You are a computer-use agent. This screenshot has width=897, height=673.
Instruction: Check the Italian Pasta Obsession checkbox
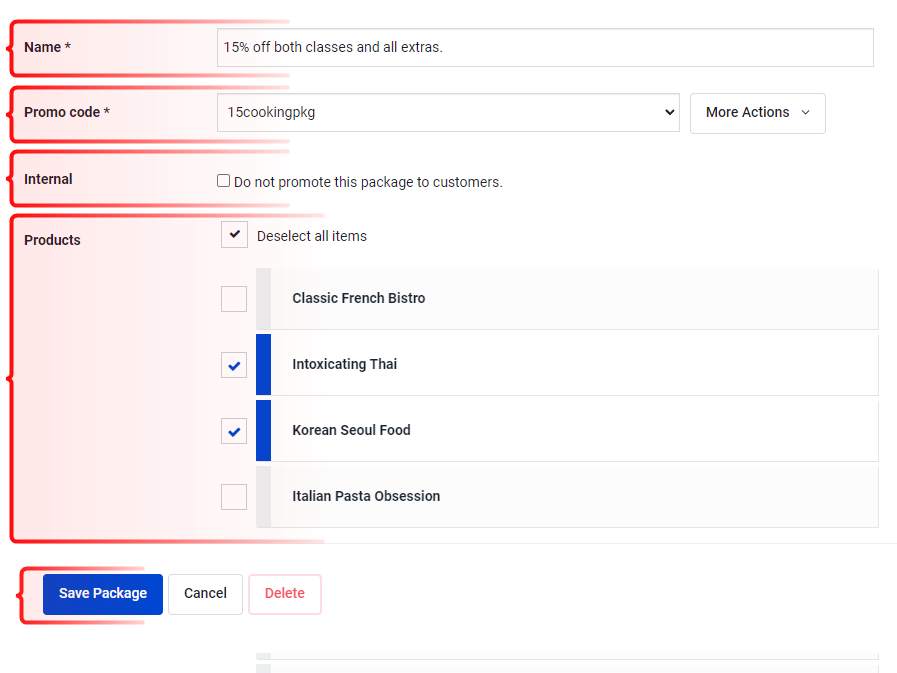click(x=234, y=497)
